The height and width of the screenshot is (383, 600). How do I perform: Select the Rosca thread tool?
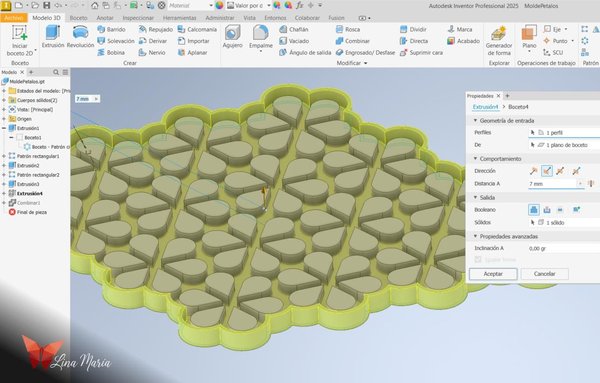[x=347, y=29]
